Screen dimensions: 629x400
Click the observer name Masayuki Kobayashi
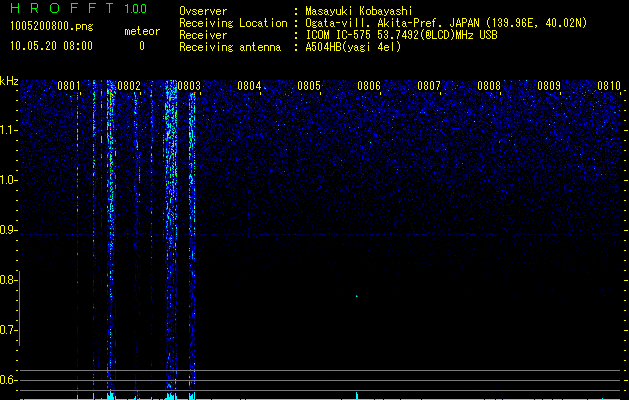(359, 11)
